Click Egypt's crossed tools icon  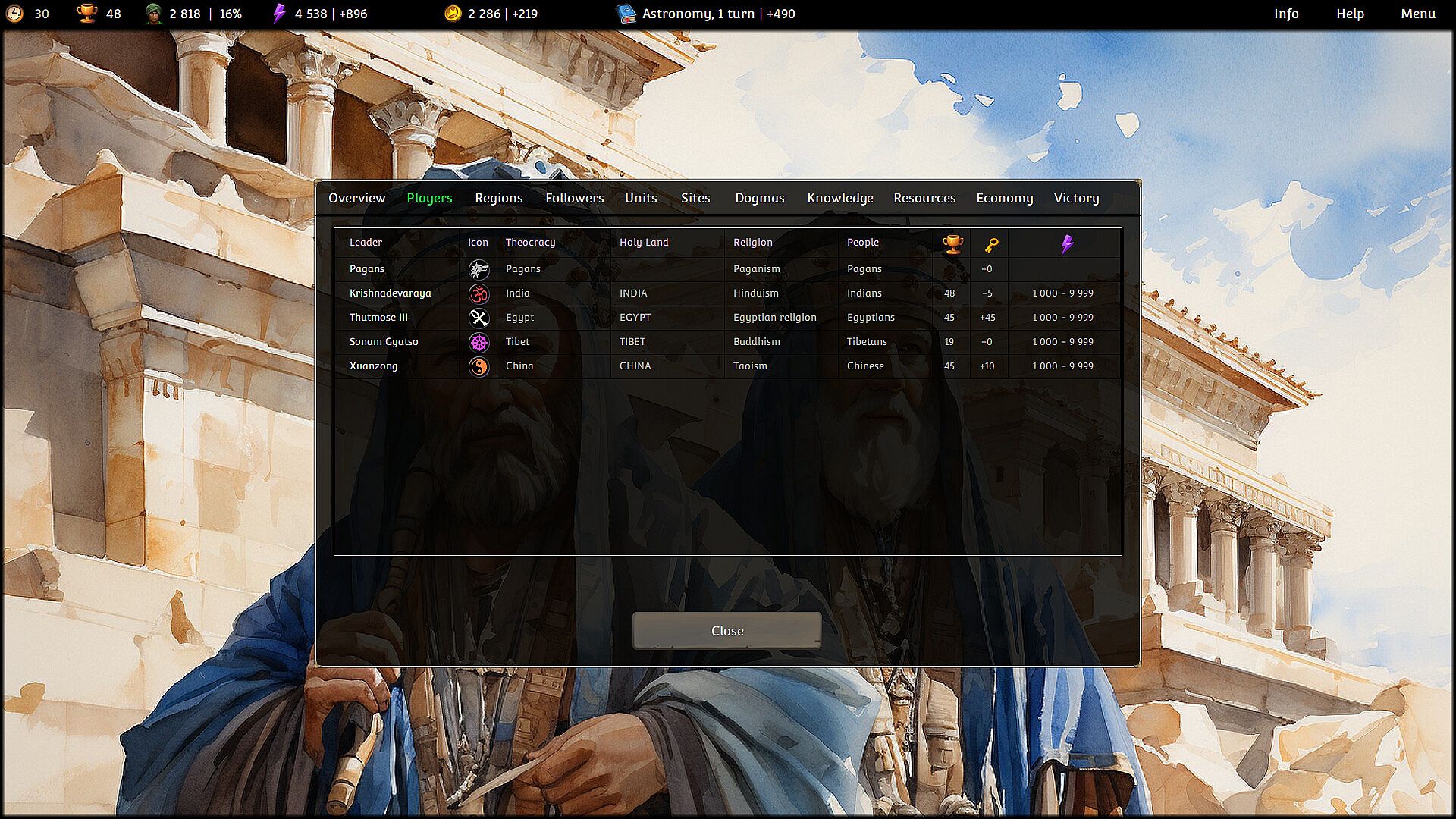pyautogui.click(x=479, y=318)
